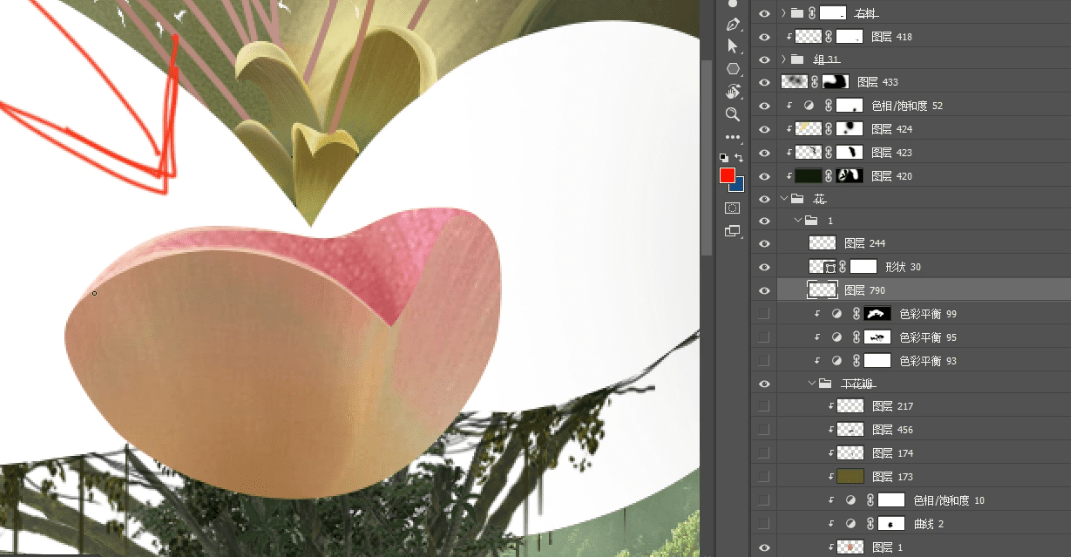Show the 色彩平衡 99 adjustment layer

pos(764,314)
